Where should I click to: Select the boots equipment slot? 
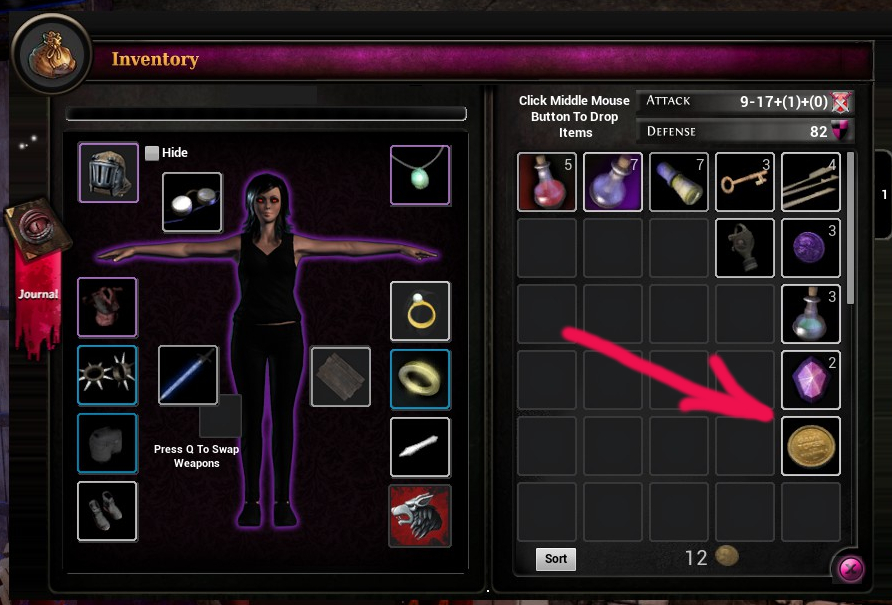pos(107,511)
